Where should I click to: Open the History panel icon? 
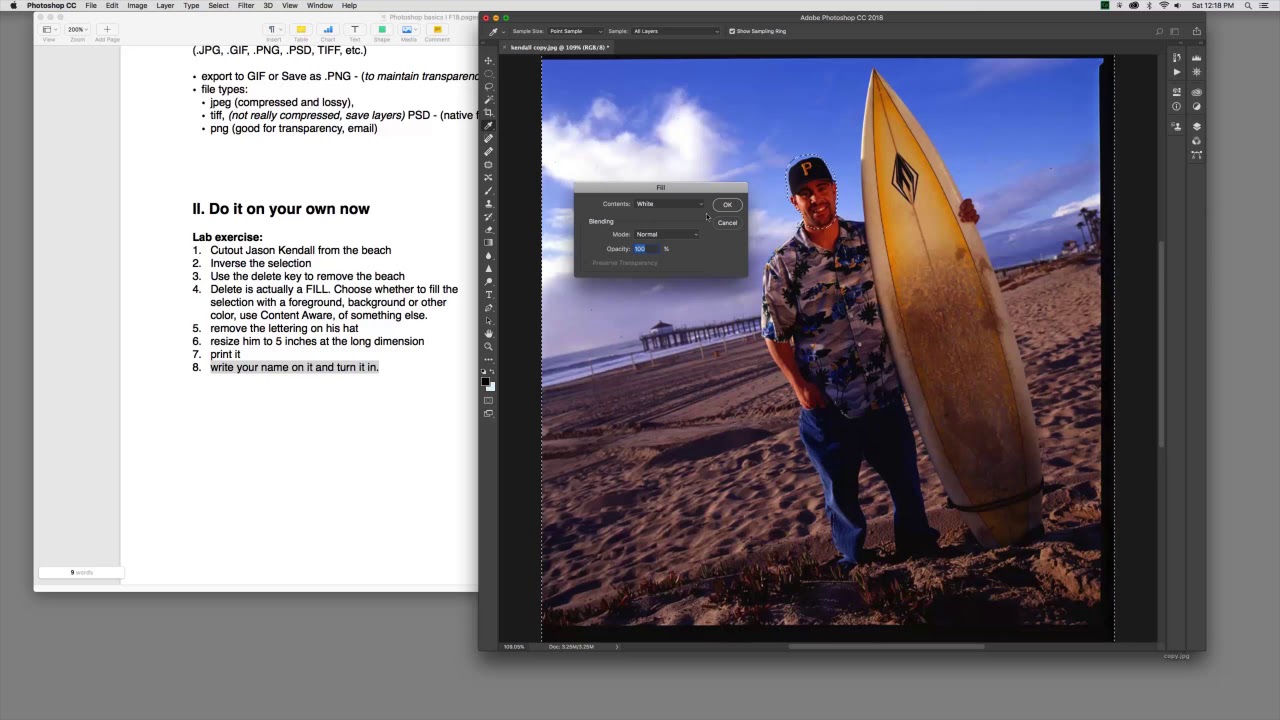(x=1177, y=57)
